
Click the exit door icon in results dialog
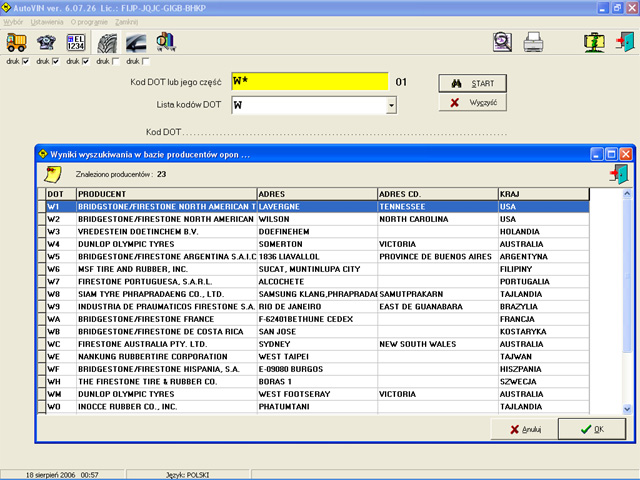pyautogui.click(x=619, y=174)
